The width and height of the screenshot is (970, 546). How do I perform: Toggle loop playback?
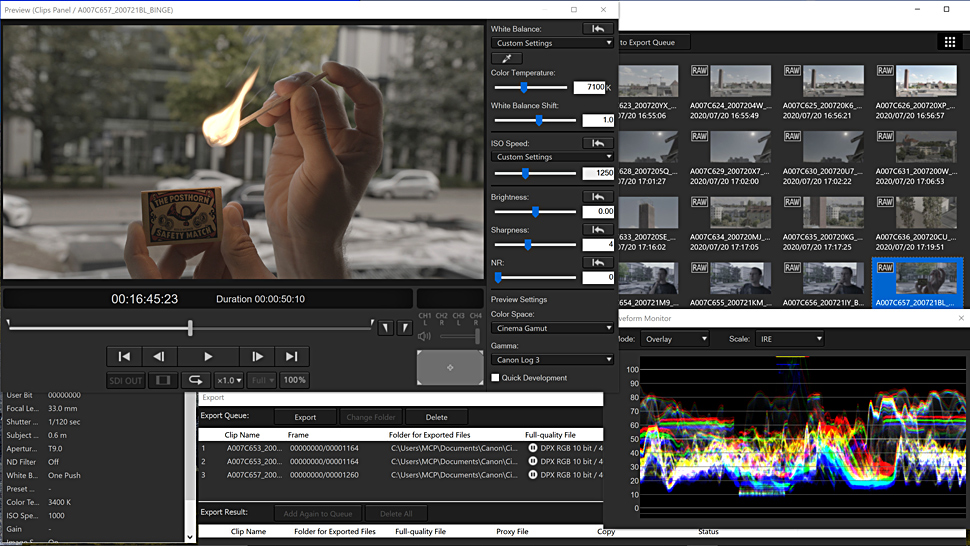[195, 380]
